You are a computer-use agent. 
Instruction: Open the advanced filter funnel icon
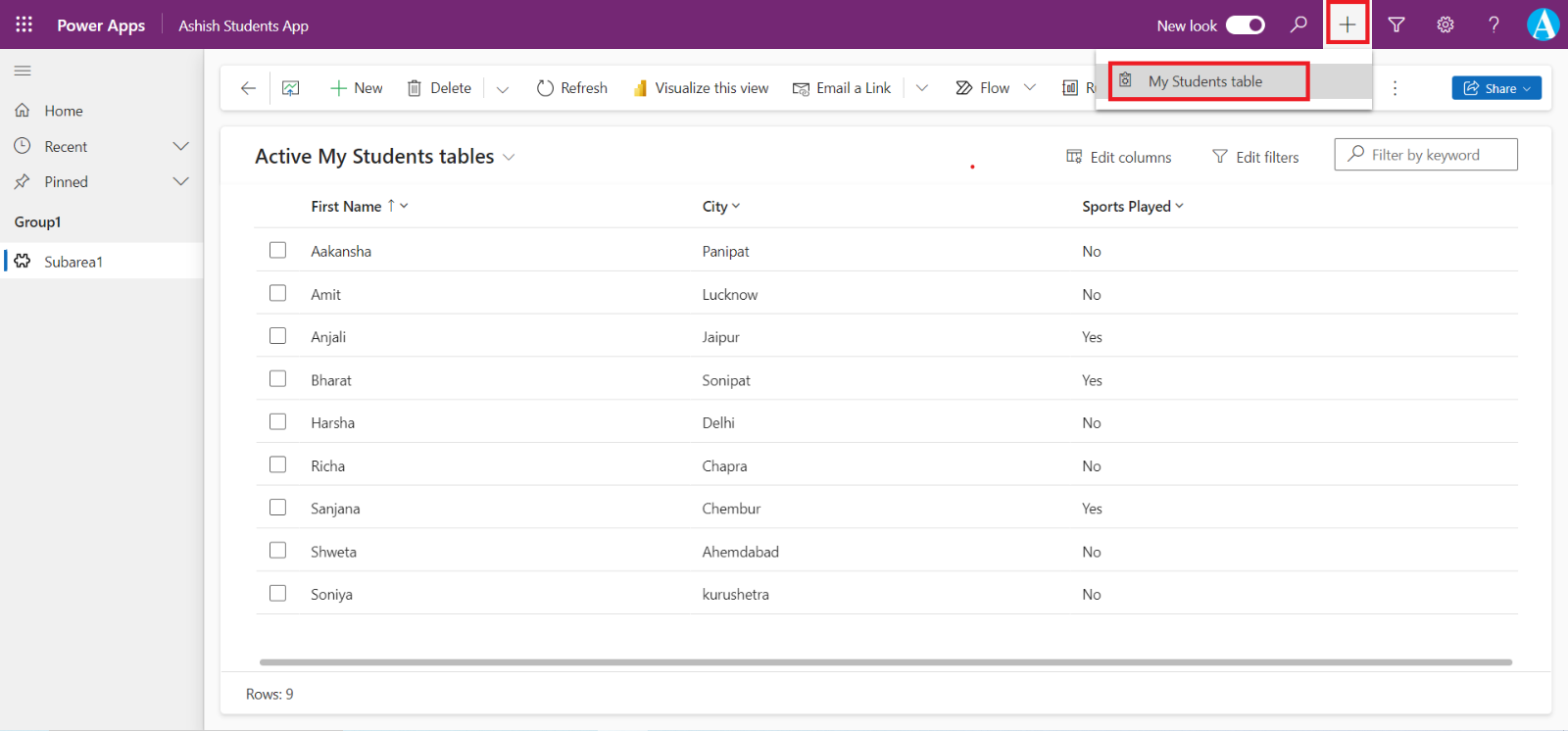[x=1396, y=24]
